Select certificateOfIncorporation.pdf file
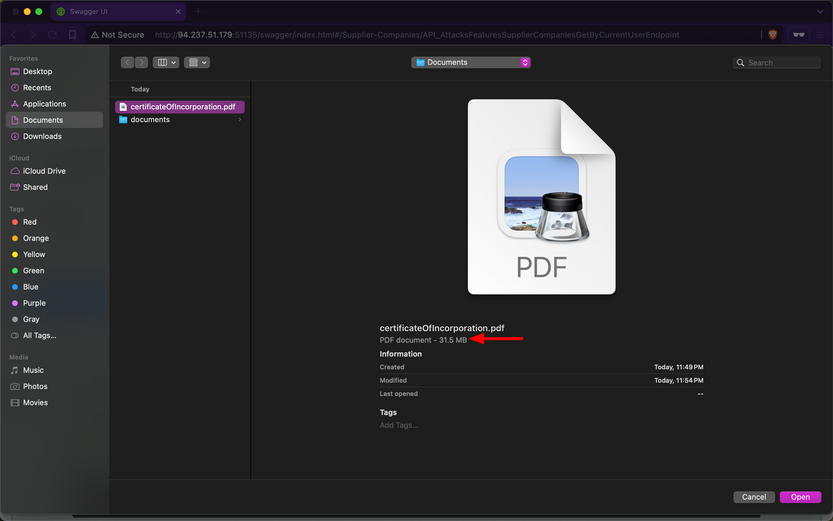Viewport: 833px width, 521px height. click(182, 106)
